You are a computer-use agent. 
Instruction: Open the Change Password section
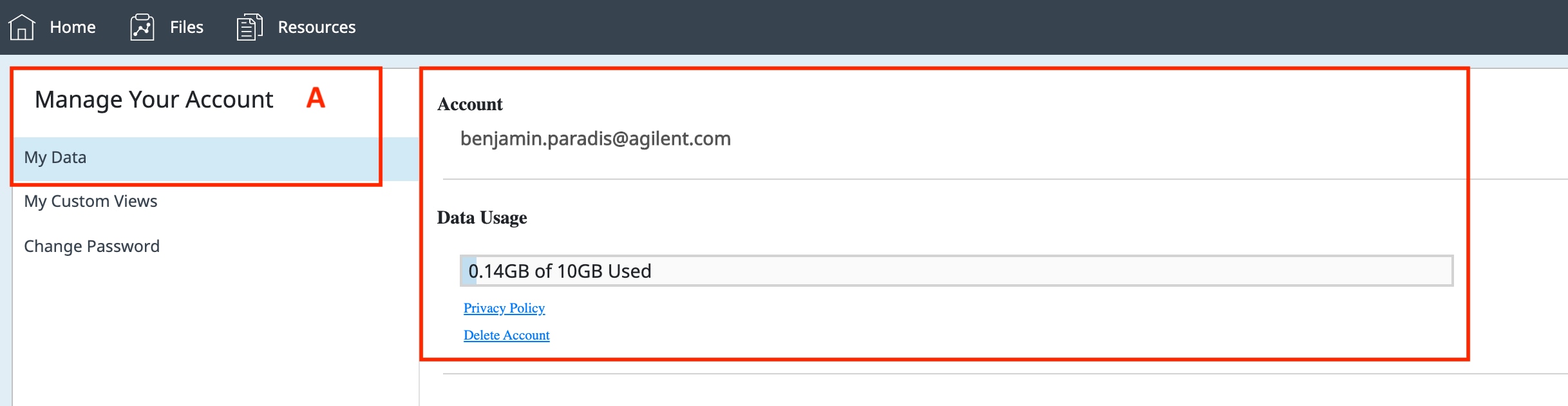(x=92, y=247)
